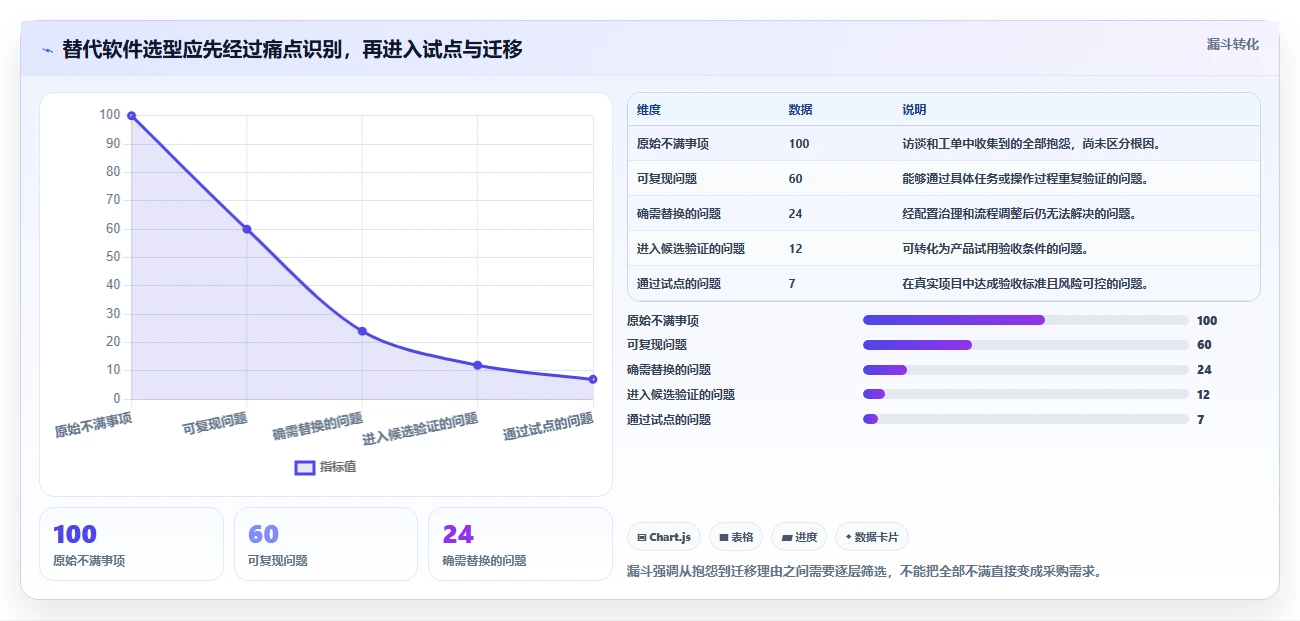Click the 原始不满事项 progress list label
The width and height of the screenshot is (1300, 621).
pyautogui.click(x=663, y=321)
